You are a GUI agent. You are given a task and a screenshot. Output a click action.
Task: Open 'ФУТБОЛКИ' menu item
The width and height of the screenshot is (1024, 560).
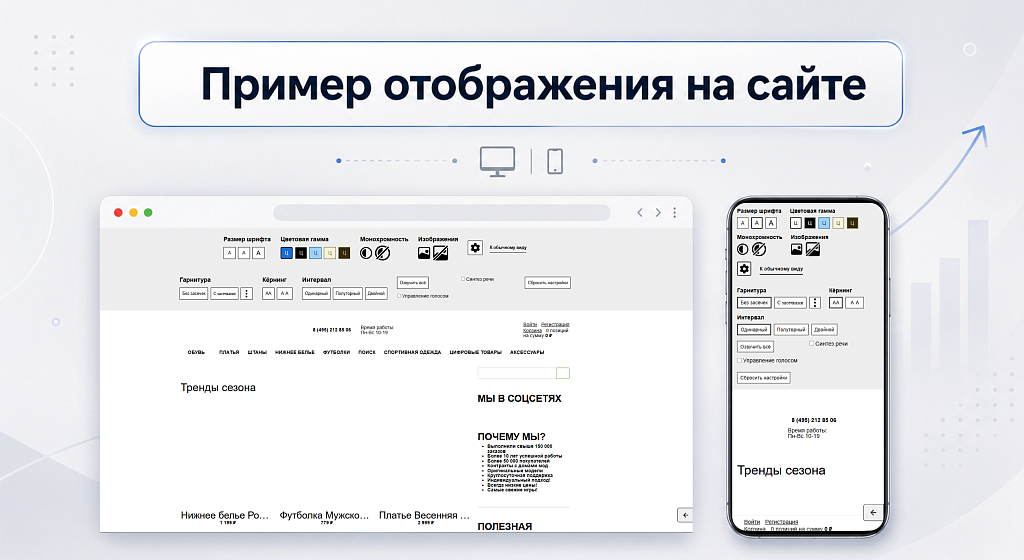pyautogui.click(x=336, y=352)
